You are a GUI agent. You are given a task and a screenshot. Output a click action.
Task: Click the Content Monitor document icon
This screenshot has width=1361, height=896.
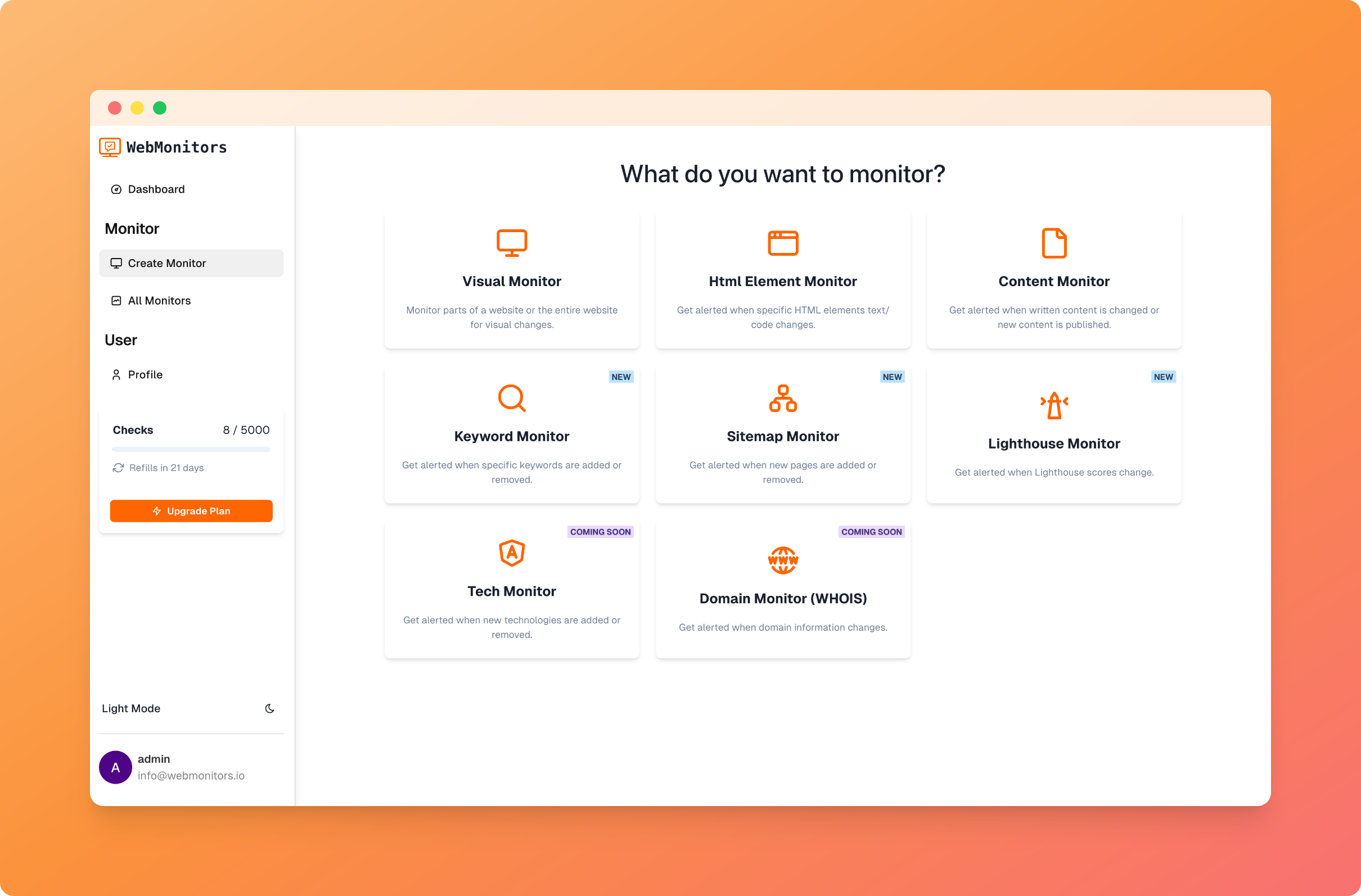tap(1054, 243)
